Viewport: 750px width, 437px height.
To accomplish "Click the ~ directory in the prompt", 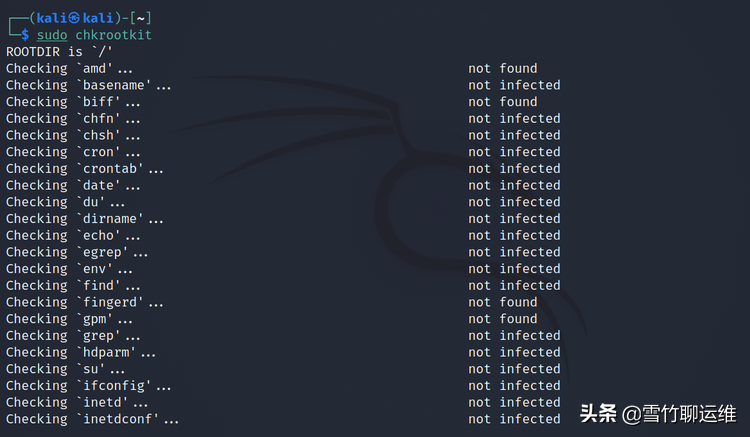I will click(141, 18).
